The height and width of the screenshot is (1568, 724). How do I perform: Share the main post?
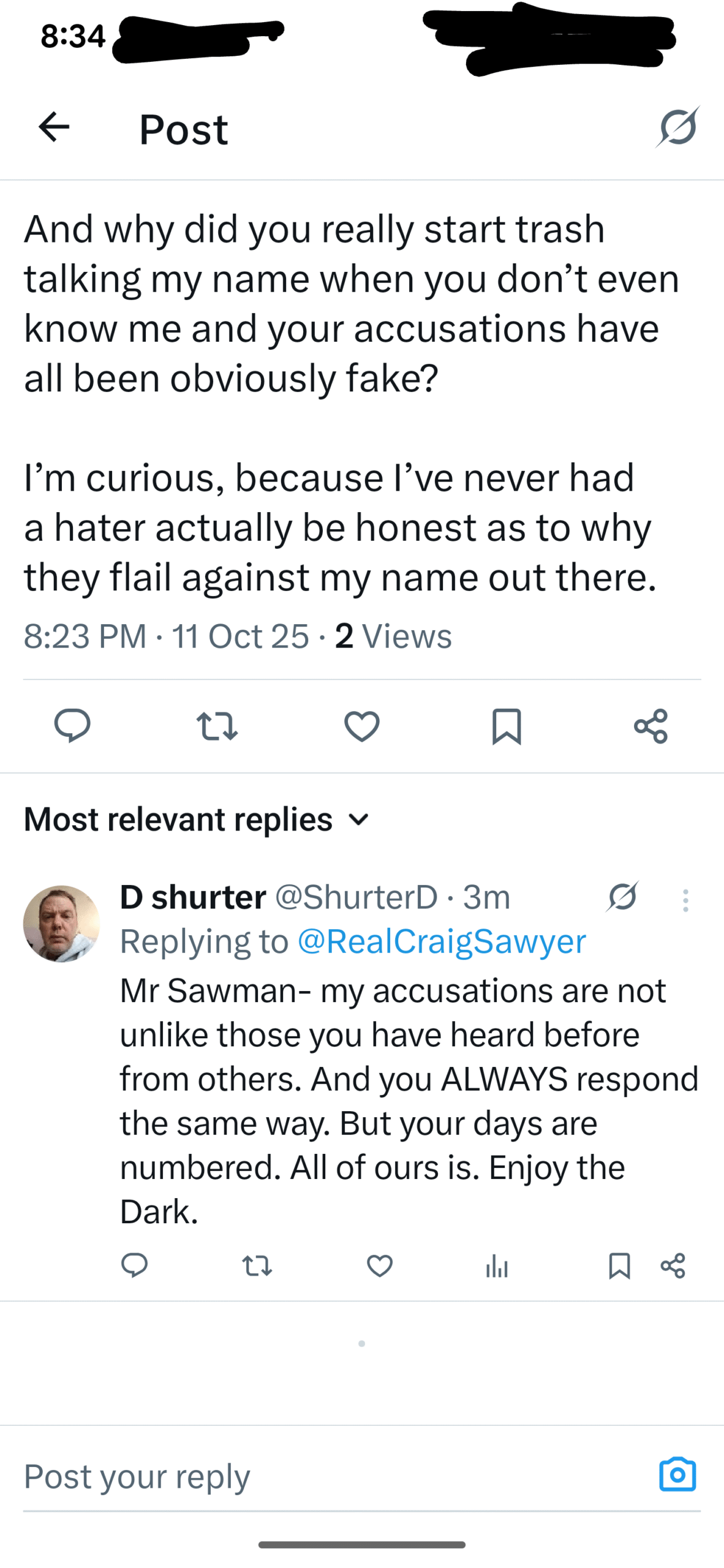[650, 726]
